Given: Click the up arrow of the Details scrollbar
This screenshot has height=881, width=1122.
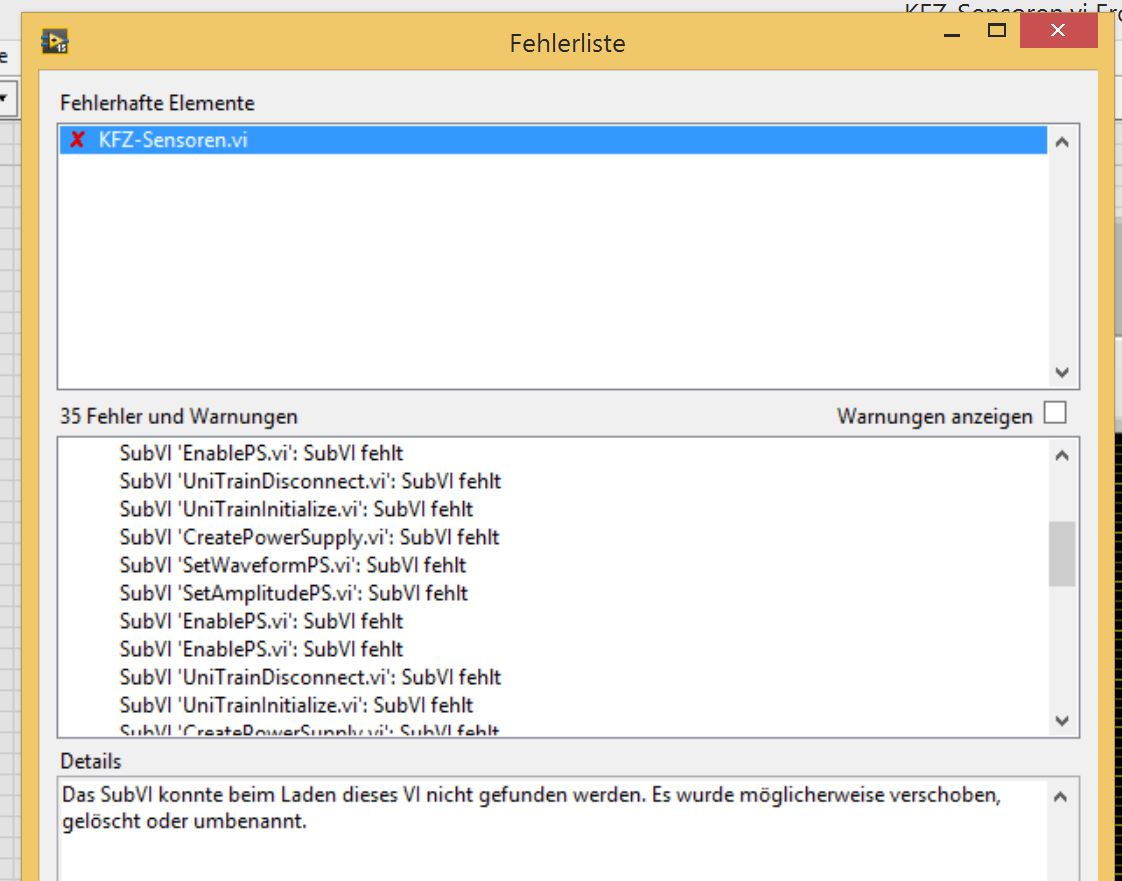Looking at the screenshot, I should [x=1060, y=797].
